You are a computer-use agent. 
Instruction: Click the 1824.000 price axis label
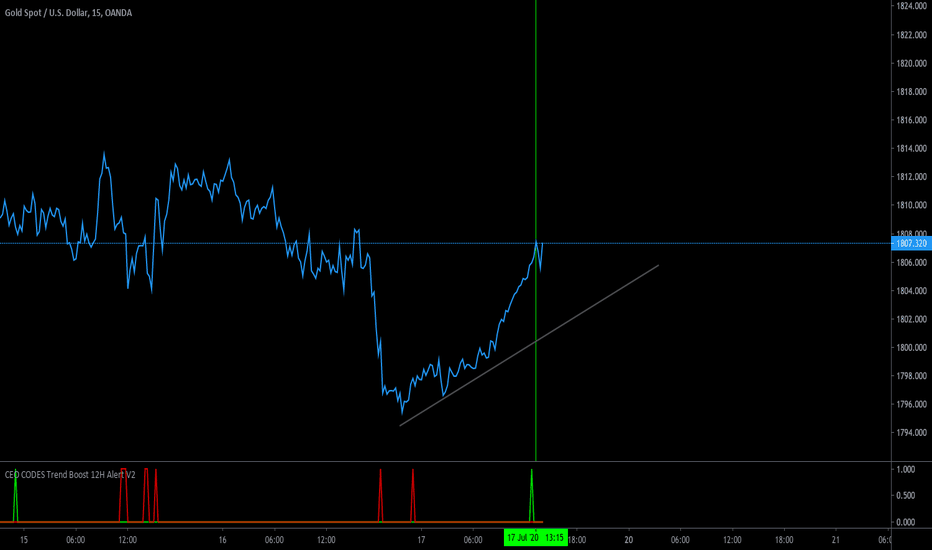pyautogui.click(x=912, y=6)
